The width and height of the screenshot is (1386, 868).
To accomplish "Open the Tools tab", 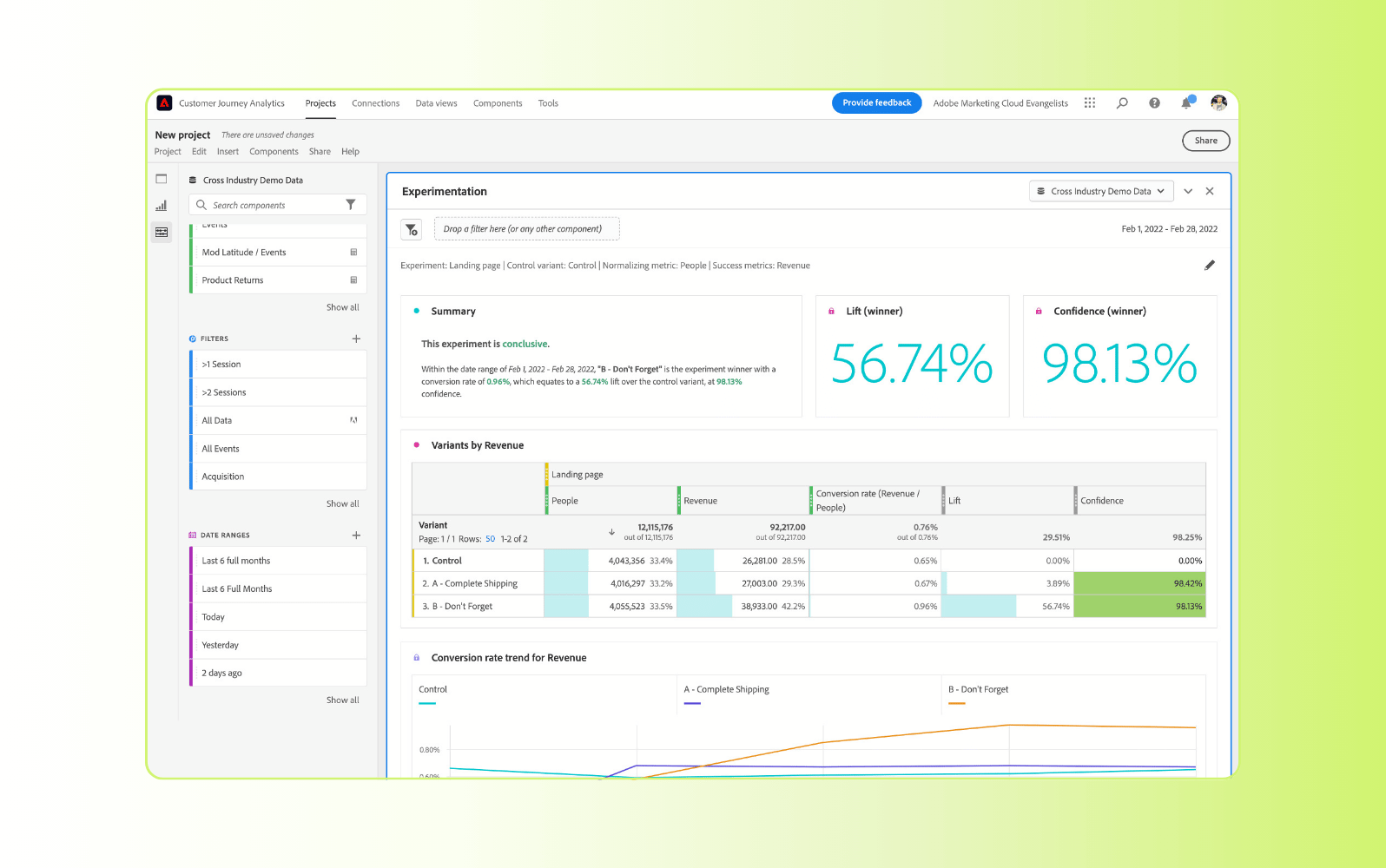I will point(548,103).
